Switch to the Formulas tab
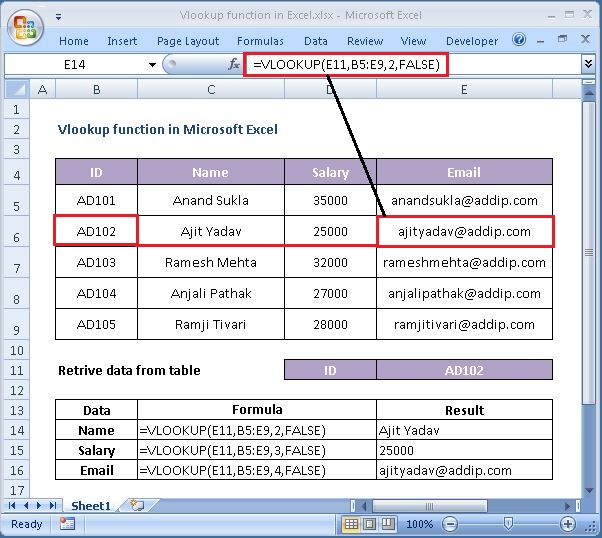The image size is (602, 538). tap(260, 41)
